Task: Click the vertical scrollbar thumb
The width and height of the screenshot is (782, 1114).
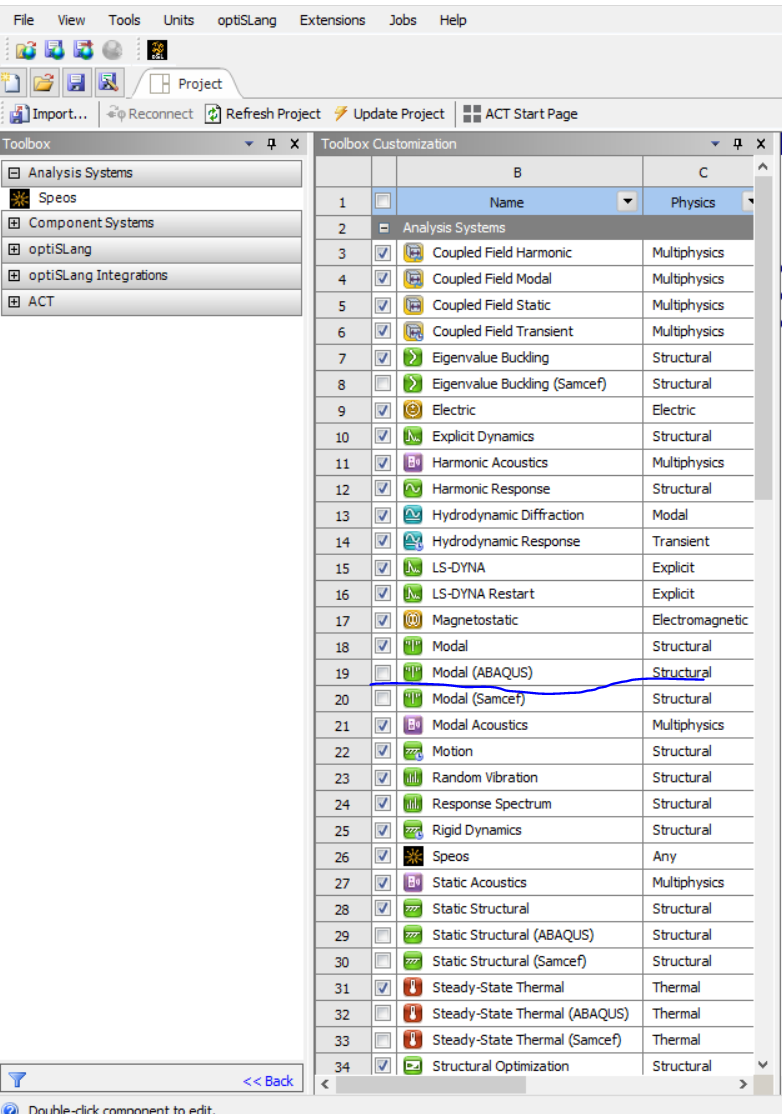Action: click(x=763, y=337)
